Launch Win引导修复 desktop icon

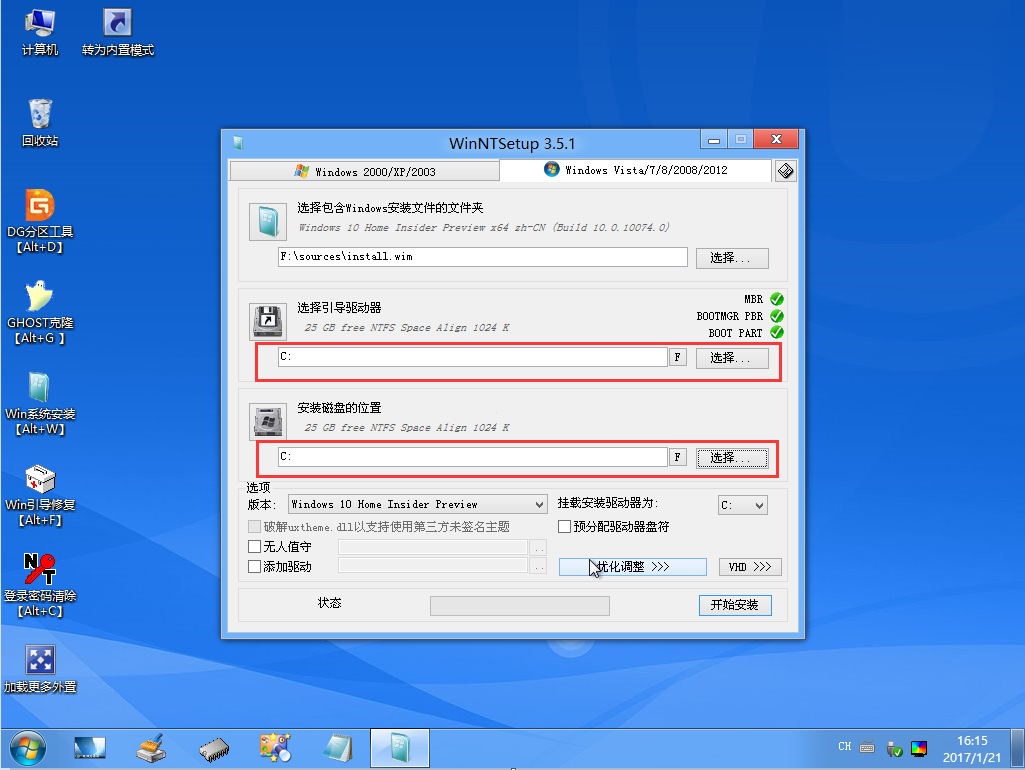click(x=40, y=495)
